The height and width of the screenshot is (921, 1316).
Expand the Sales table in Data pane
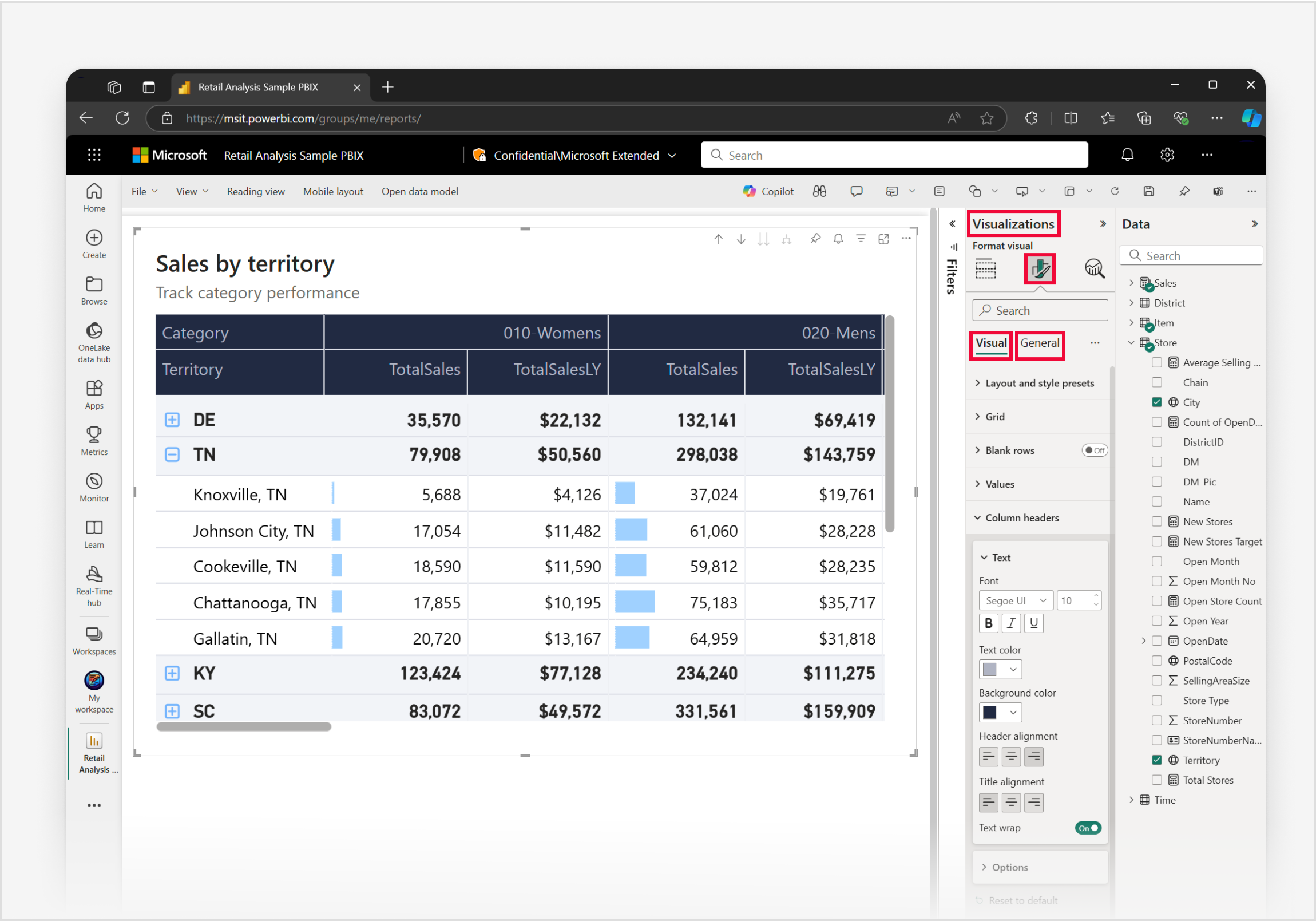1131,282
